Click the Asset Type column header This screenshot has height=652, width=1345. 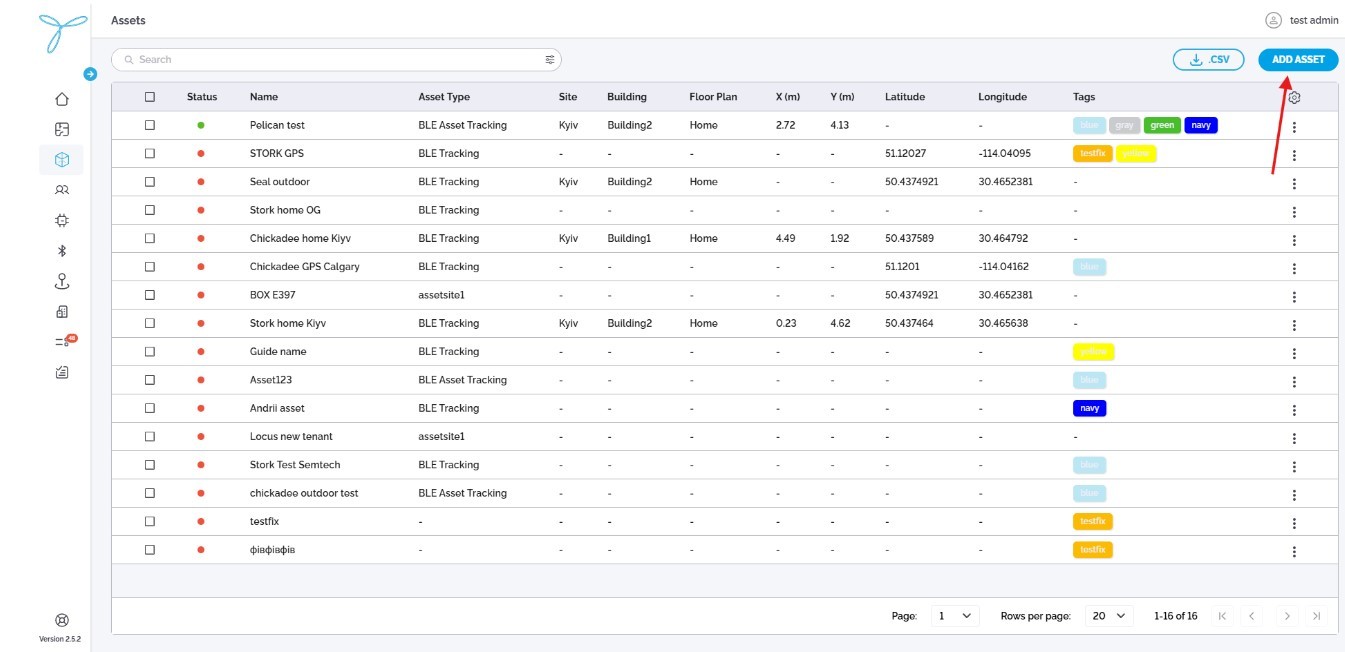[444, 97]
